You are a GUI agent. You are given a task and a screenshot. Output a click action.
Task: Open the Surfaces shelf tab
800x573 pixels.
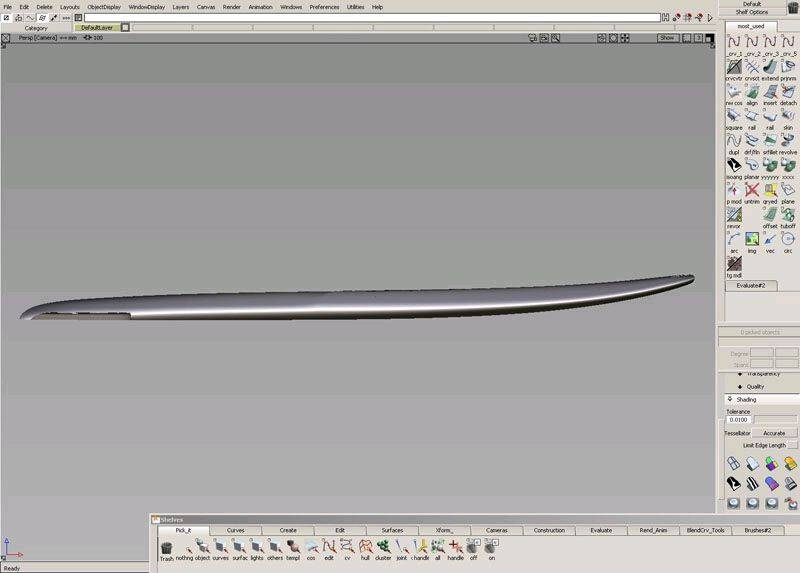(392, 530)
